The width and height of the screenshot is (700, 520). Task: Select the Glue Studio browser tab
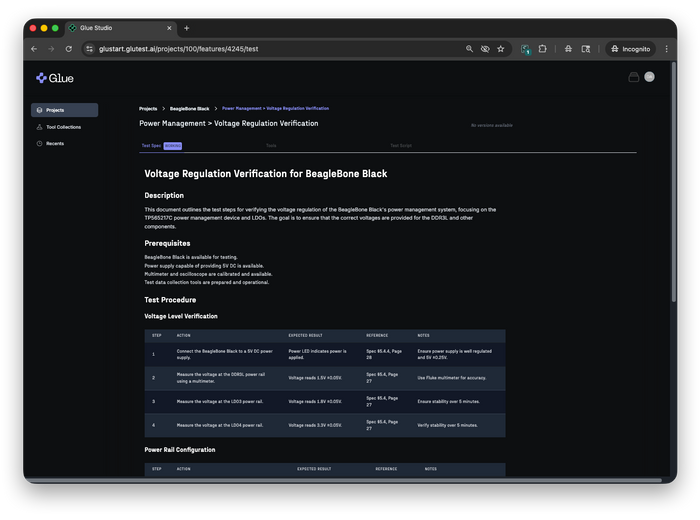[120, 28]
